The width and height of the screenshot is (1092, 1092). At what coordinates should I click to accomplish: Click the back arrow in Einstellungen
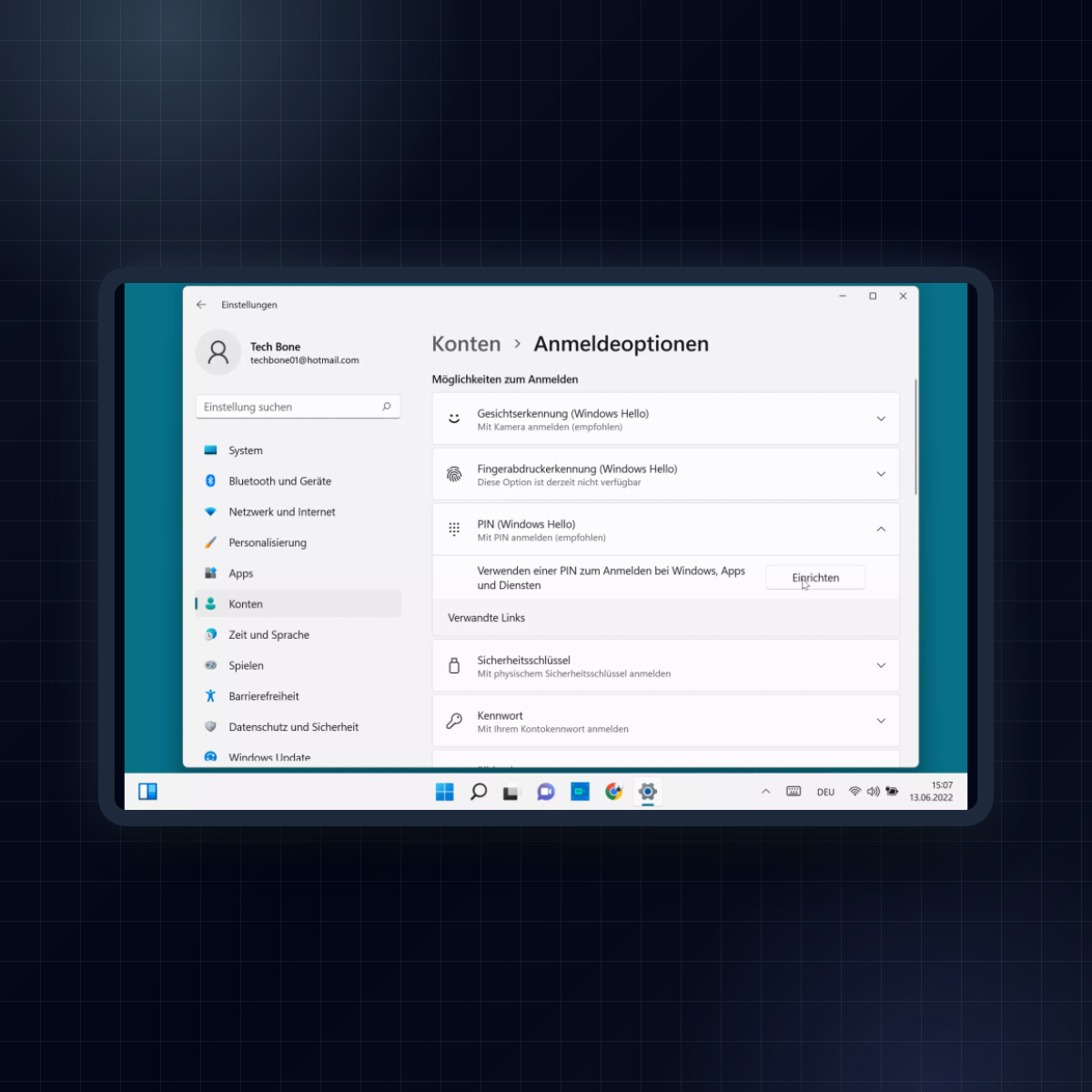pyautogui.click(x=201, y=305)
